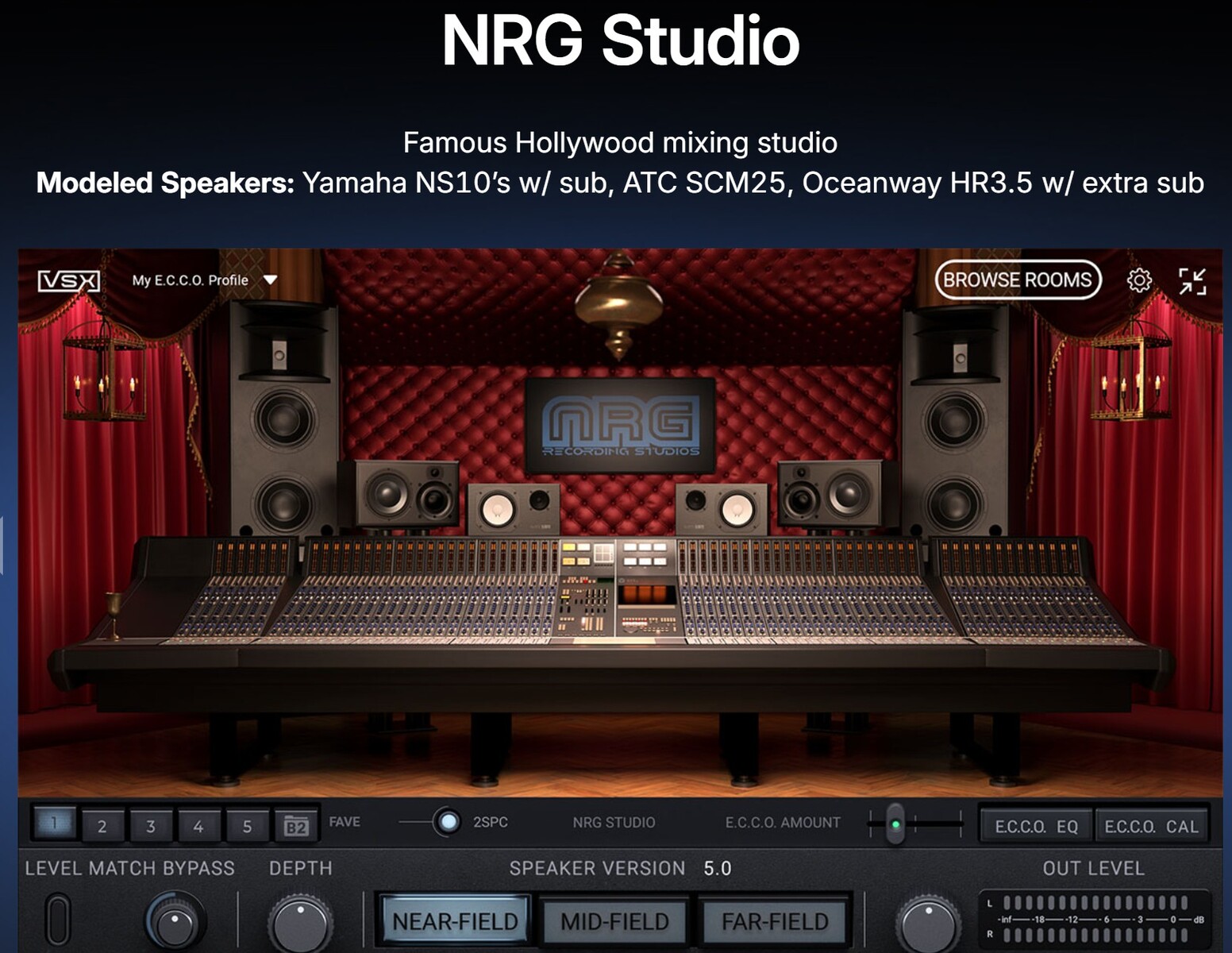Select favorite slot 1
The height and width of the screenshot is (953, 1232).
pyautogui.click(x=54, y=824)
